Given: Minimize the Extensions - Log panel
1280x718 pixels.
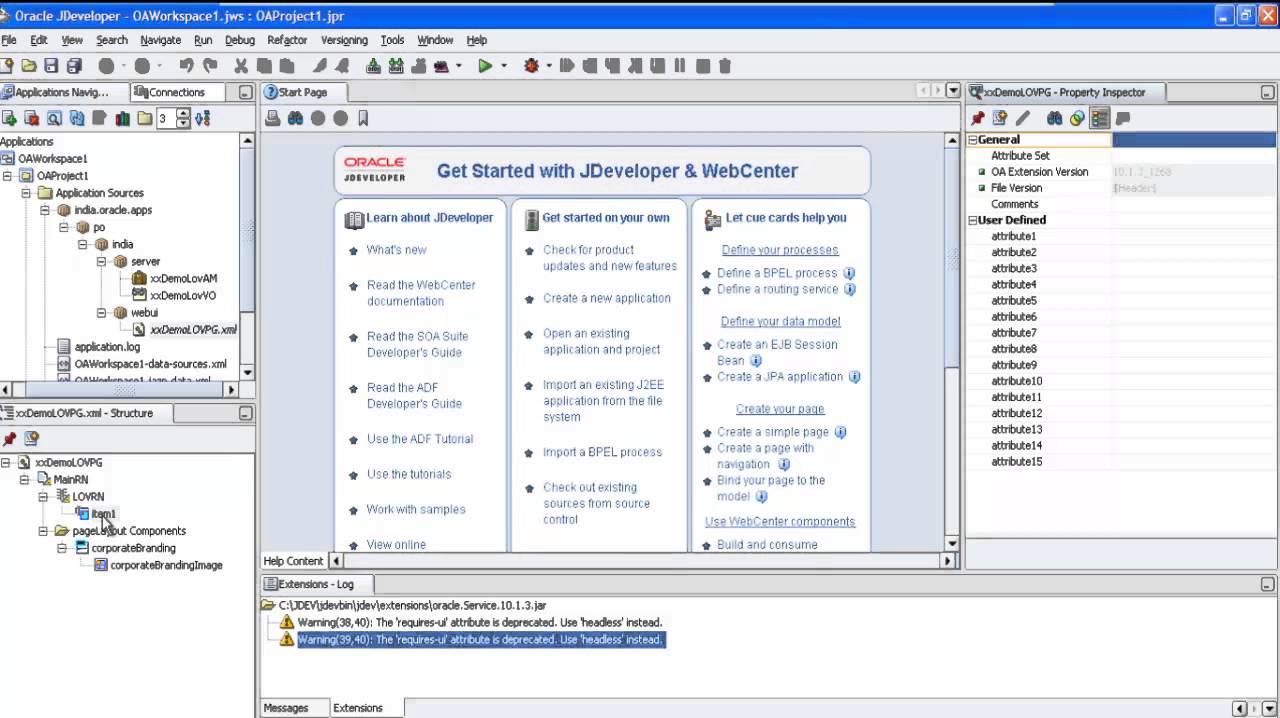Looking at the screenshot, I should [1267, 584].
